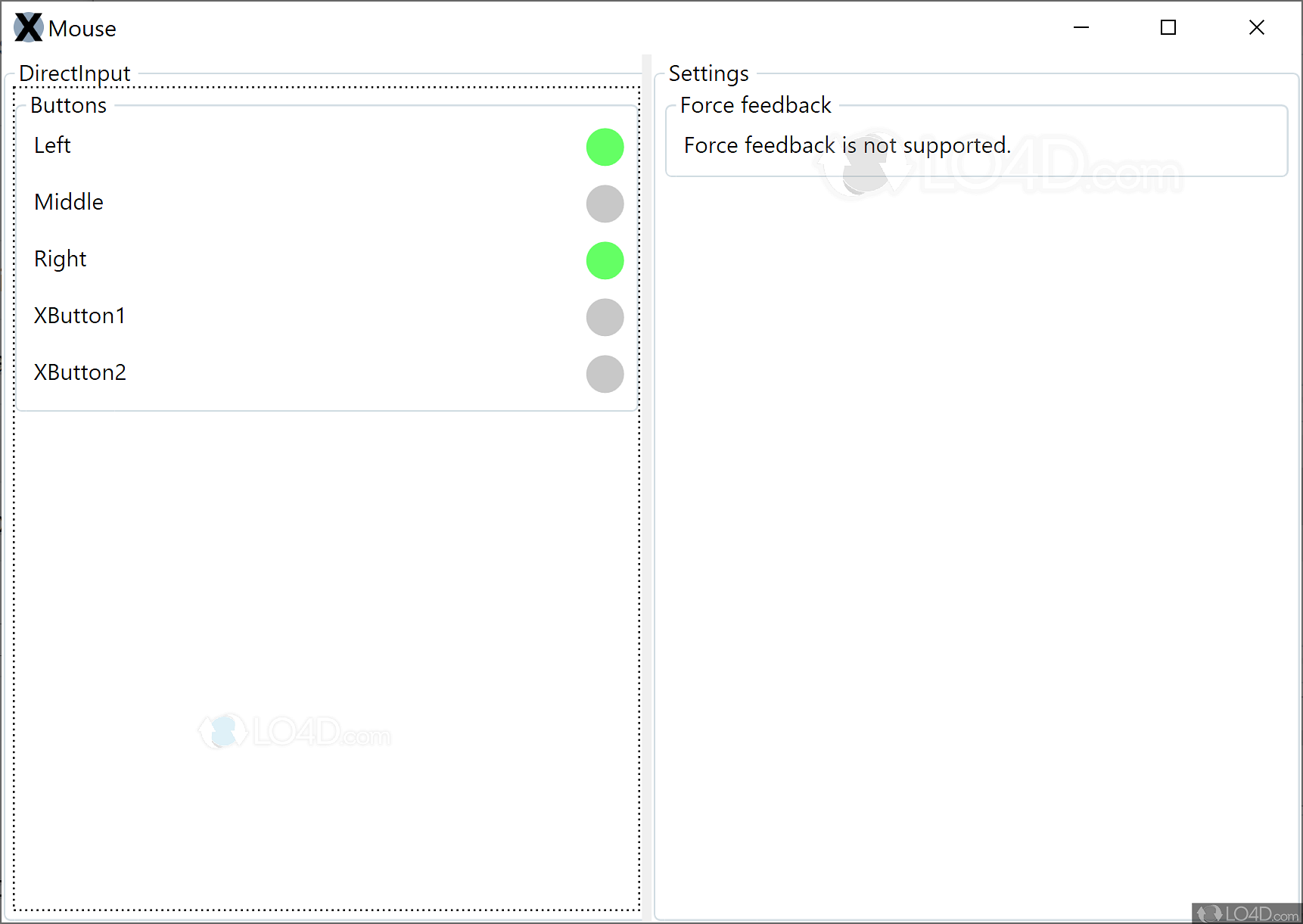Toggle the Left mouse button status light

pos(604,147)
